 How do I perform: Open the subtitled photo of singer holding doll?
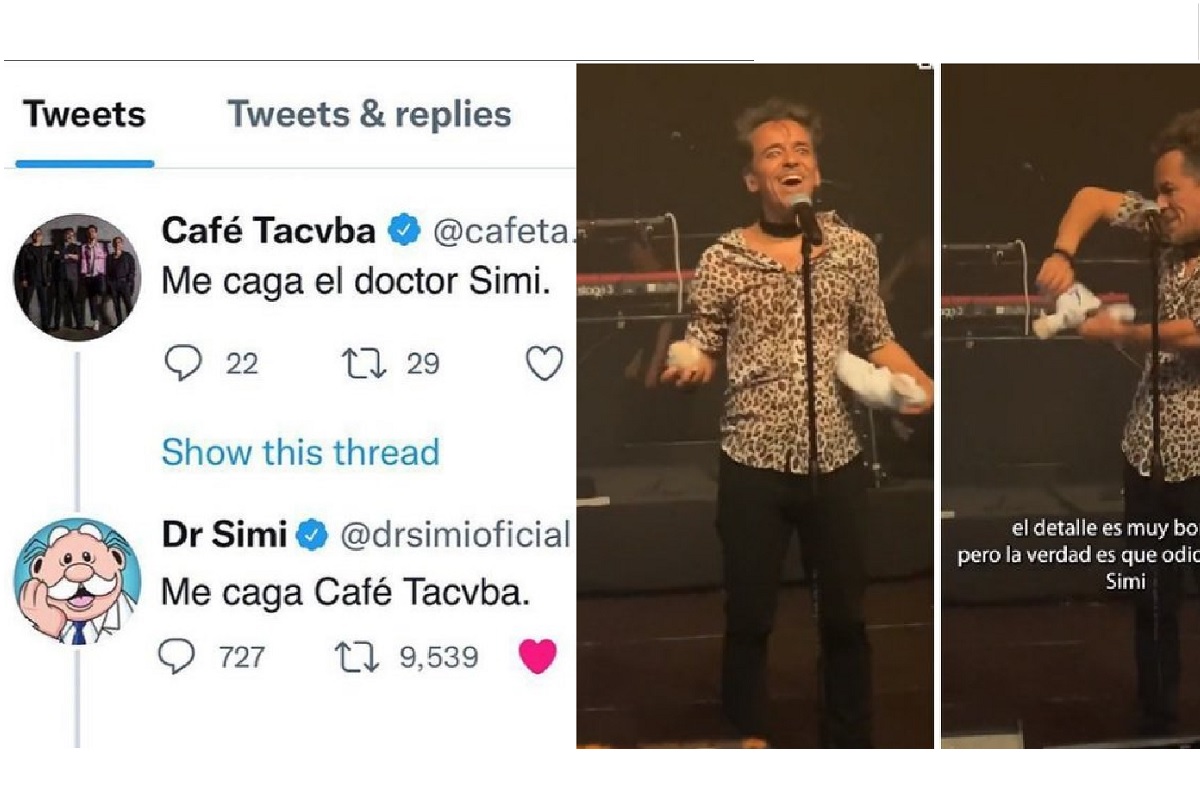(x=1070, y=405)
